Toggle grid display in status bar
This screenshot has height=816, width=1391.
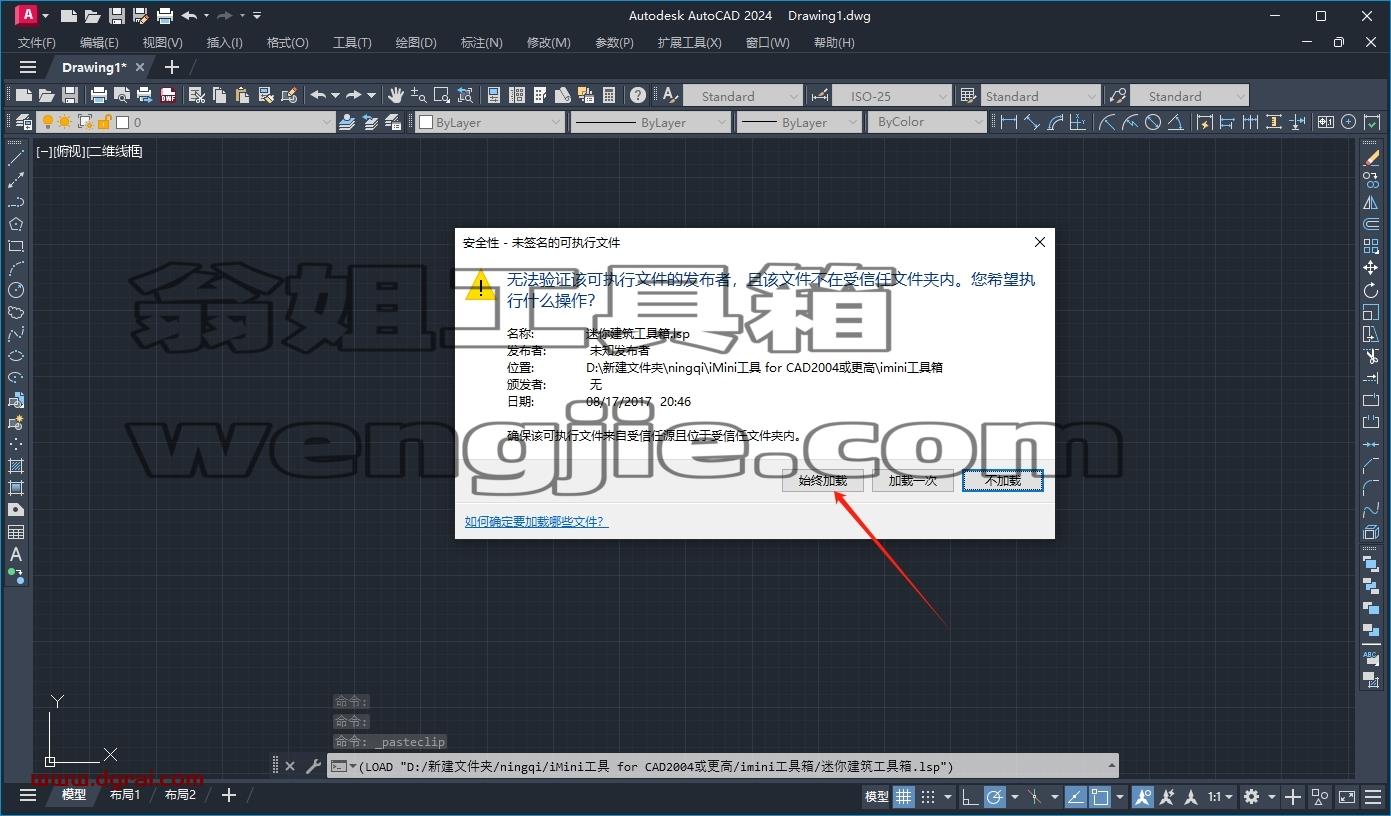(903, 797)
